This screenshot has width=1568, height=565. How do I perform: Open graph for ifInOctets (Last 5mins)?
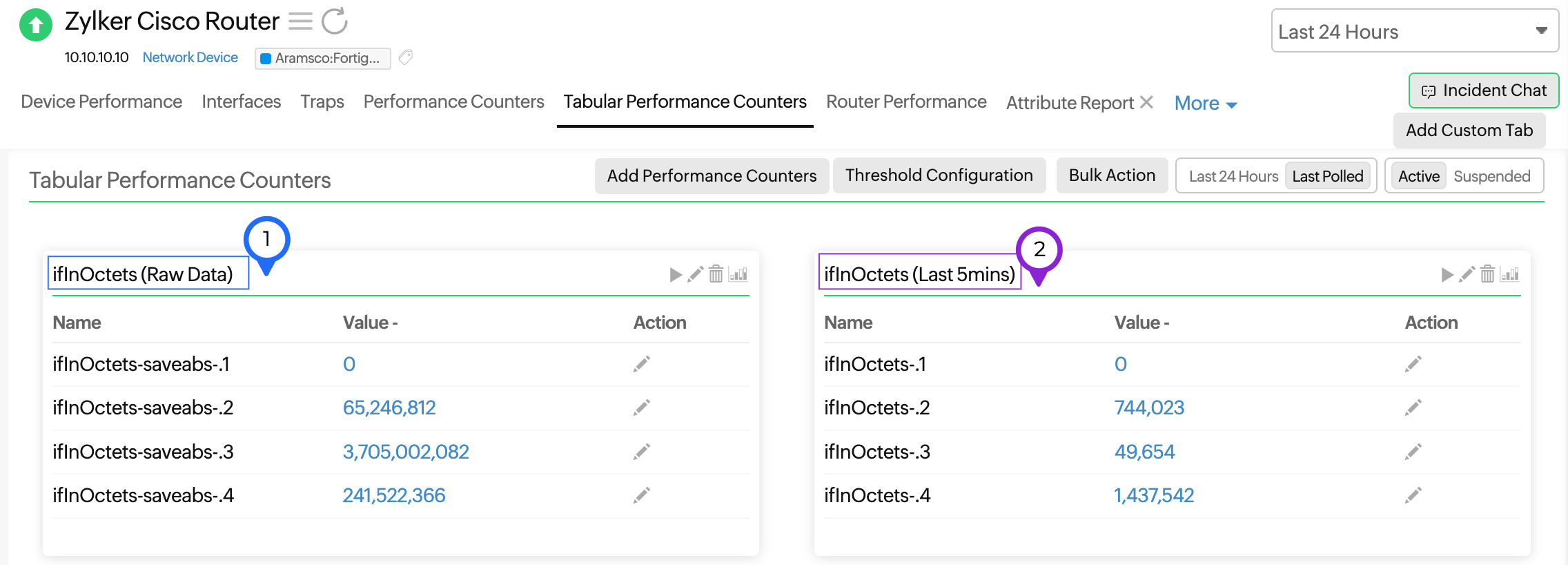tap(1510, 274)
